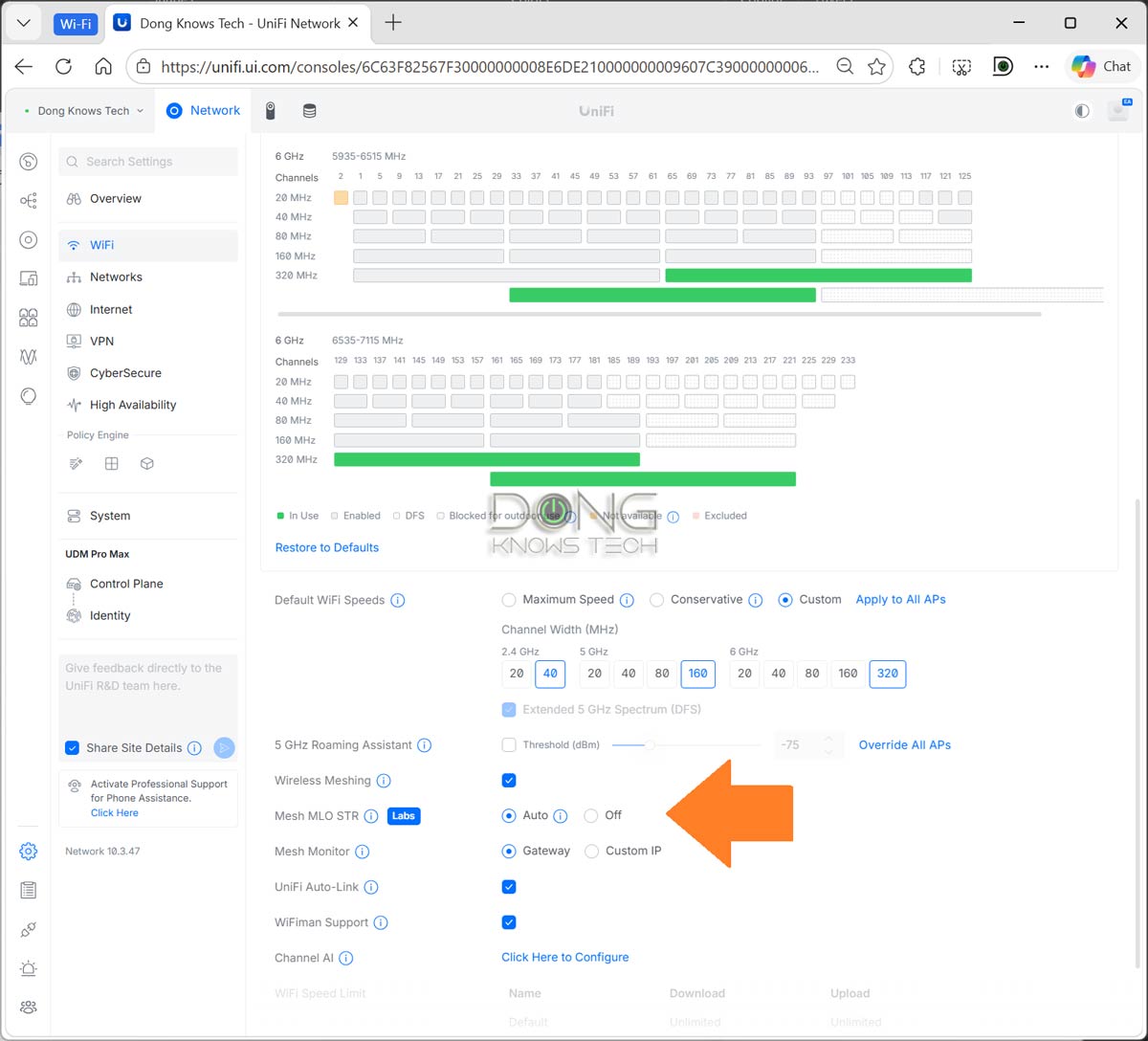Open the Admins group icon in left rail

point(29,1007)
